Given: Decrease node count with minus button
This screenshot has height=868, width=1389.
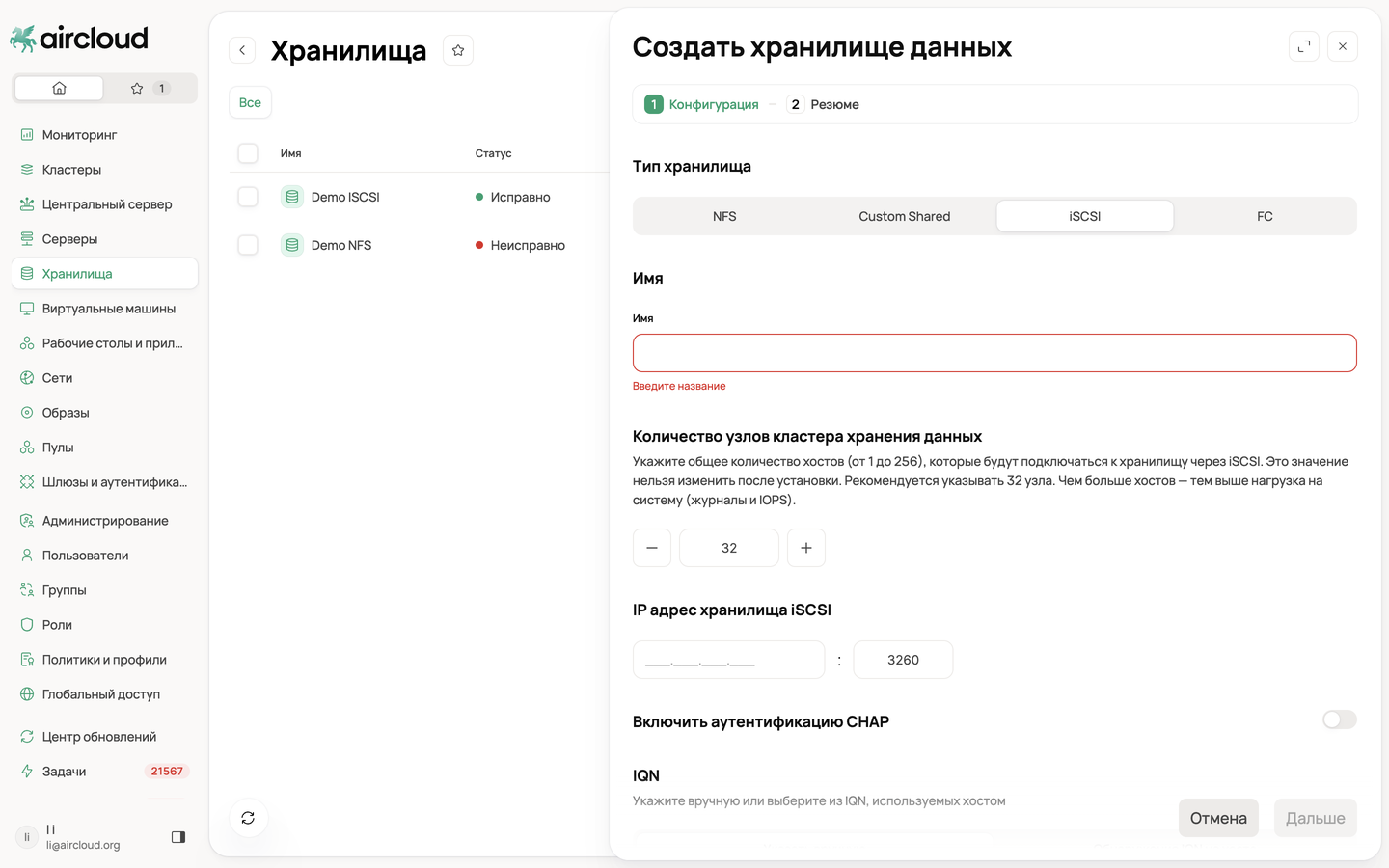Looking at the screenshot, I should [x=652, y=548].
